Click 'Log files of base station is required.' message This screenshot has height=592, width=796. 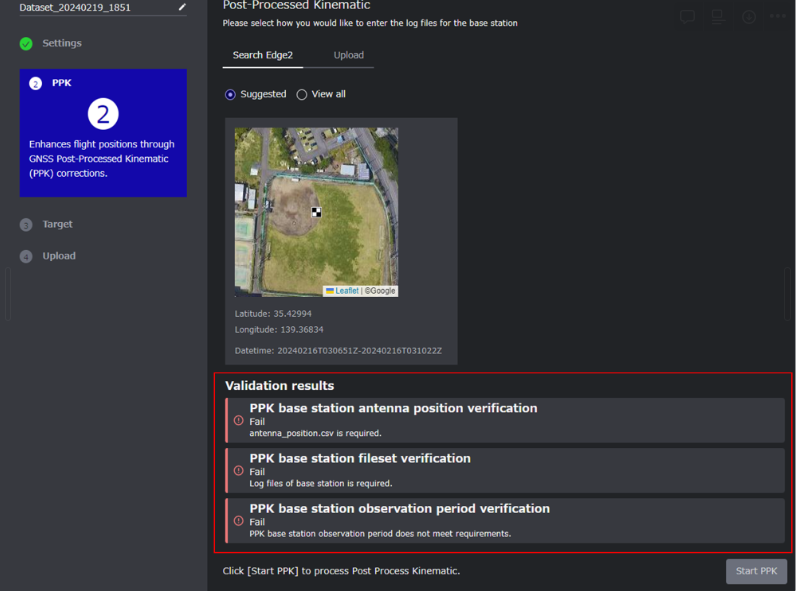pyautogui.click(x=320, y=484)
